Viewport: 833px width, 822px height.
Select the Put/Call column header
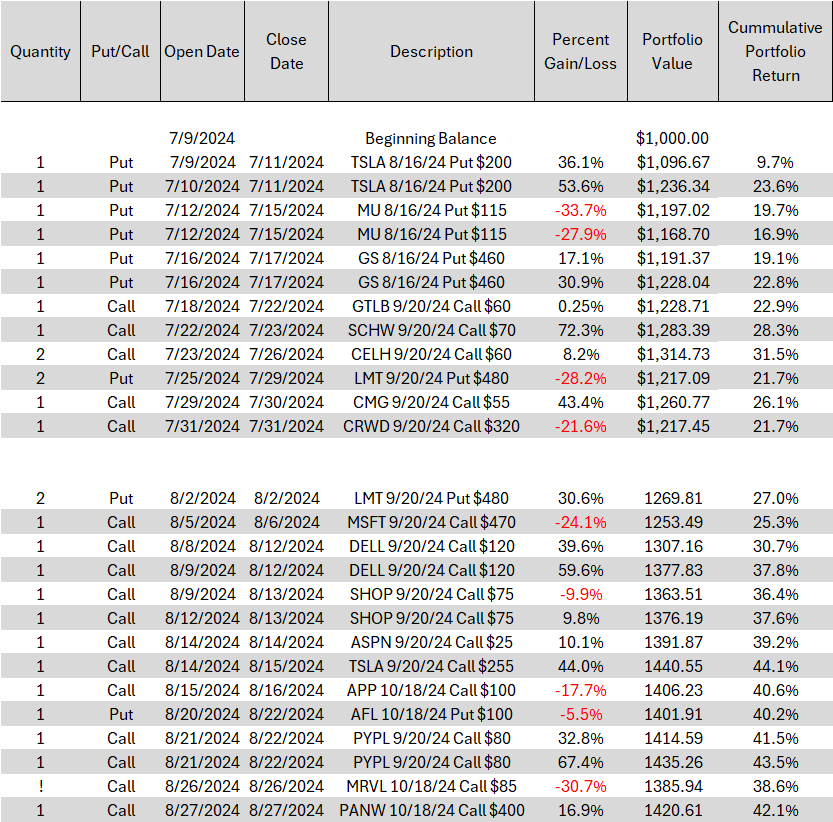pos(121,51)
